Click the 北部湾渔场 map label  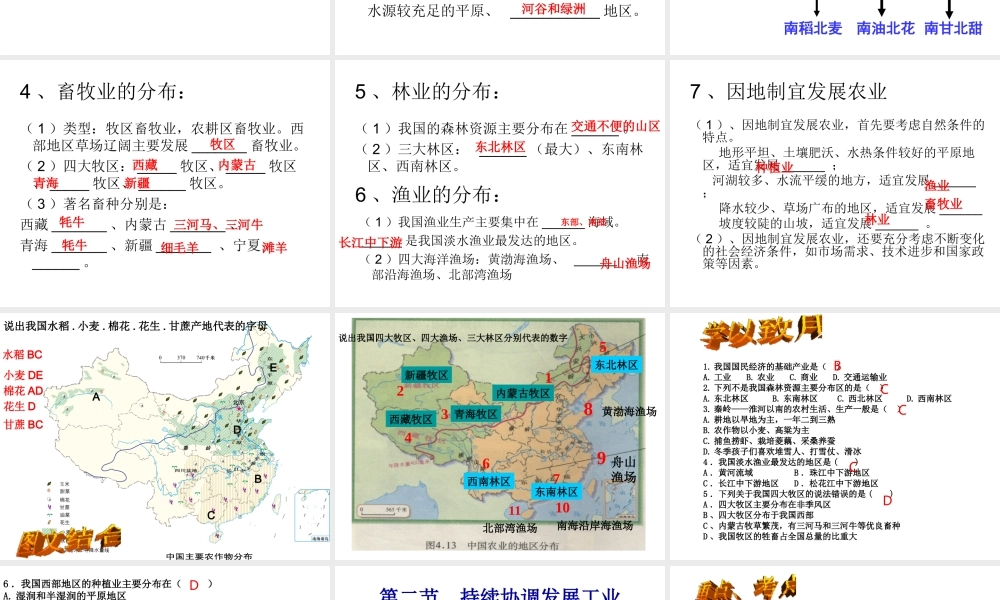point(510,528)
